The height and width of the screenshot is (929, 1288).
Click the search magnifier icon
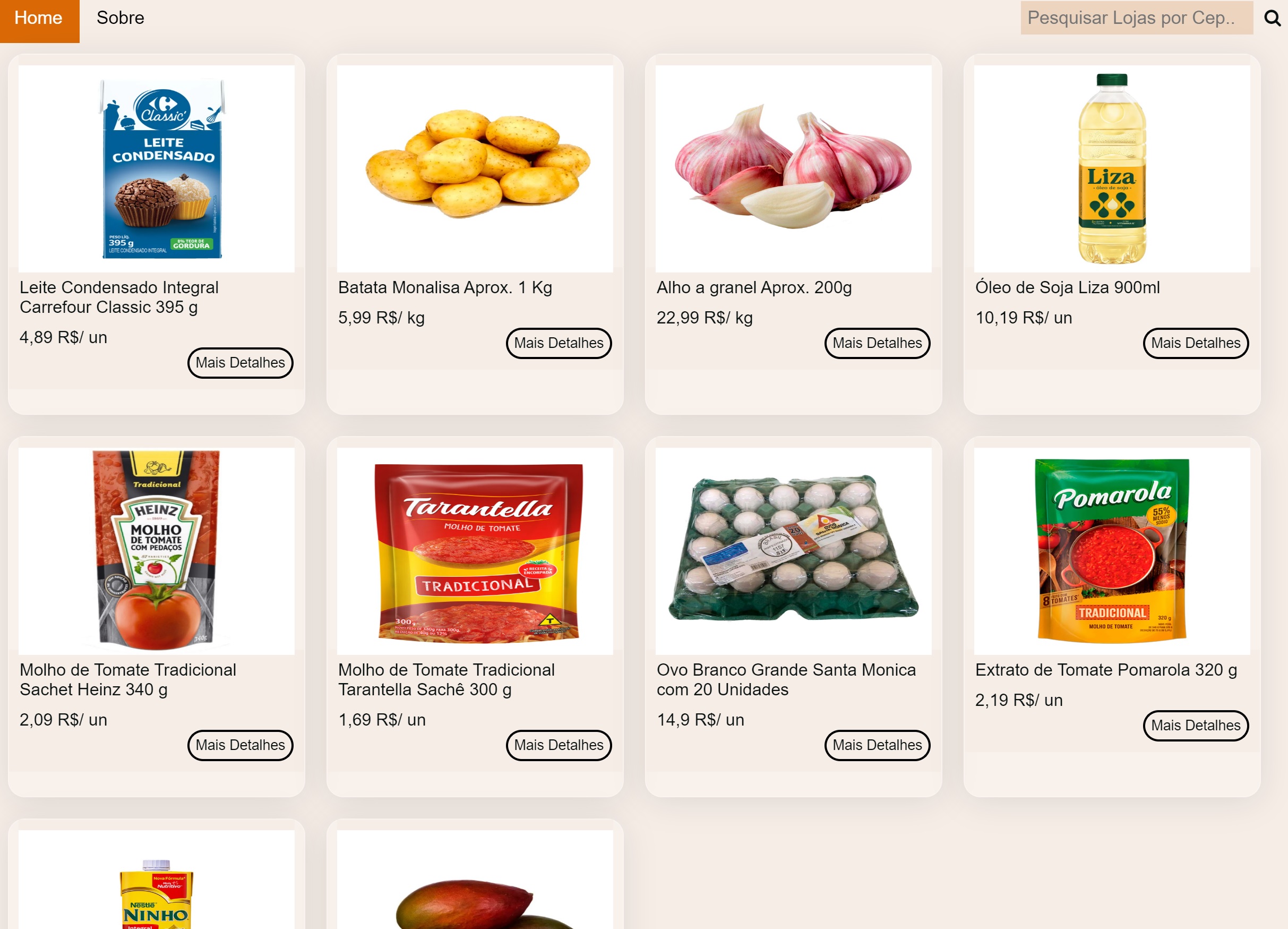coord(1272,18)
